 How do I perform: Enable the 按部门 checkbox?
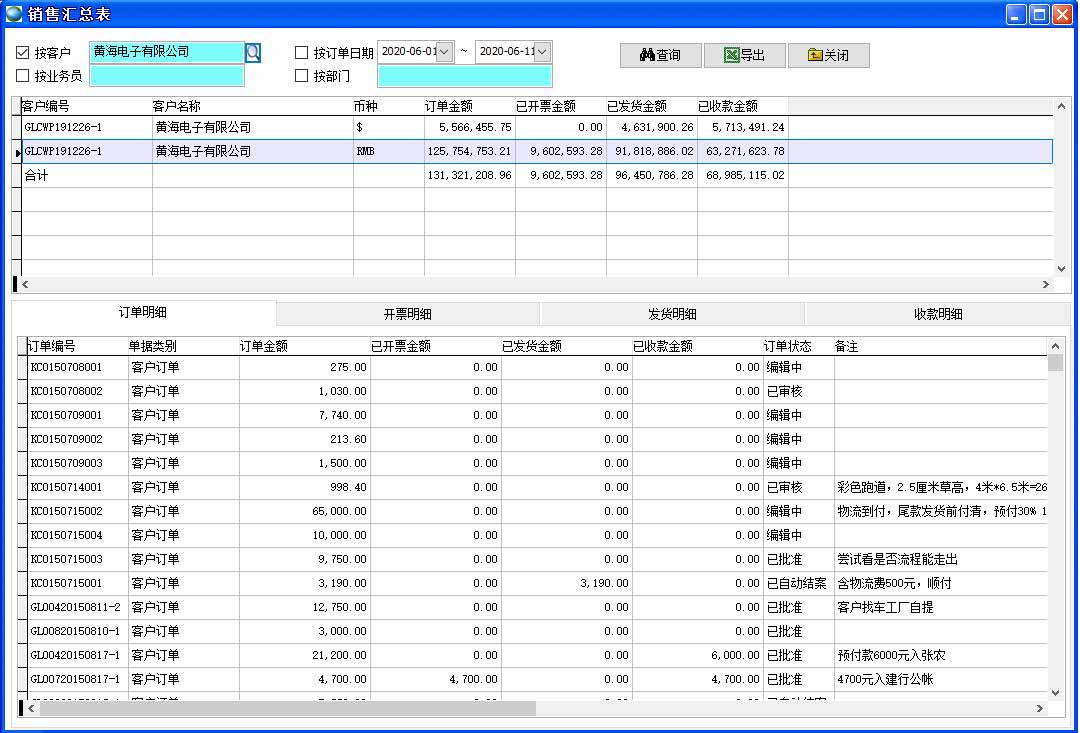click(x=302, y=76)
